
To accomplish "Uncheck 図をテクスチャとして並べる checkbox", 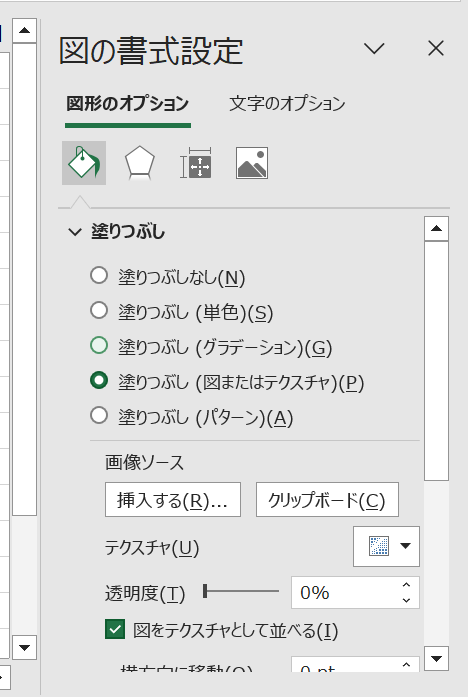I will [115, 629].
